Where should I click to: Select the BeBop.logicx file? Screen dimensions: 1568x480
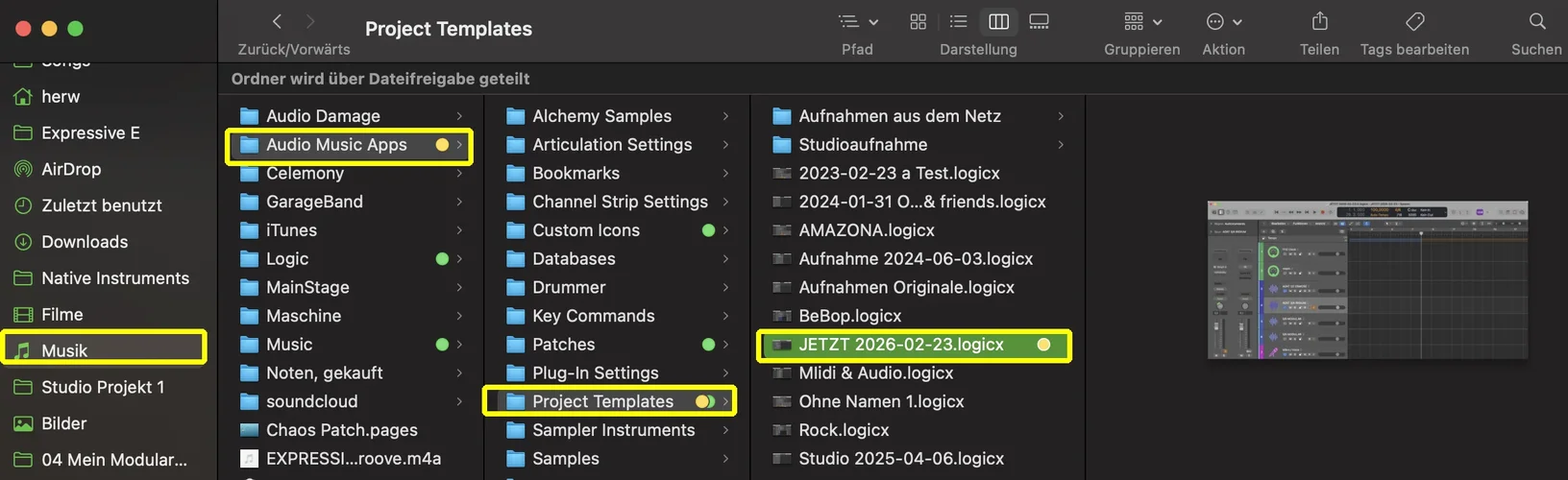(x=849, y=316)
